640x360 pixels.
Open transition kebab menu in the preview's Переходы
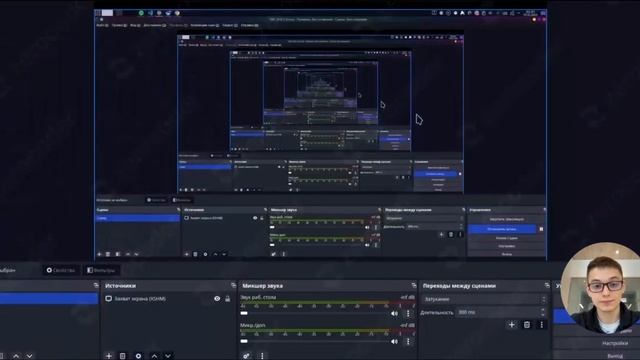460,235
